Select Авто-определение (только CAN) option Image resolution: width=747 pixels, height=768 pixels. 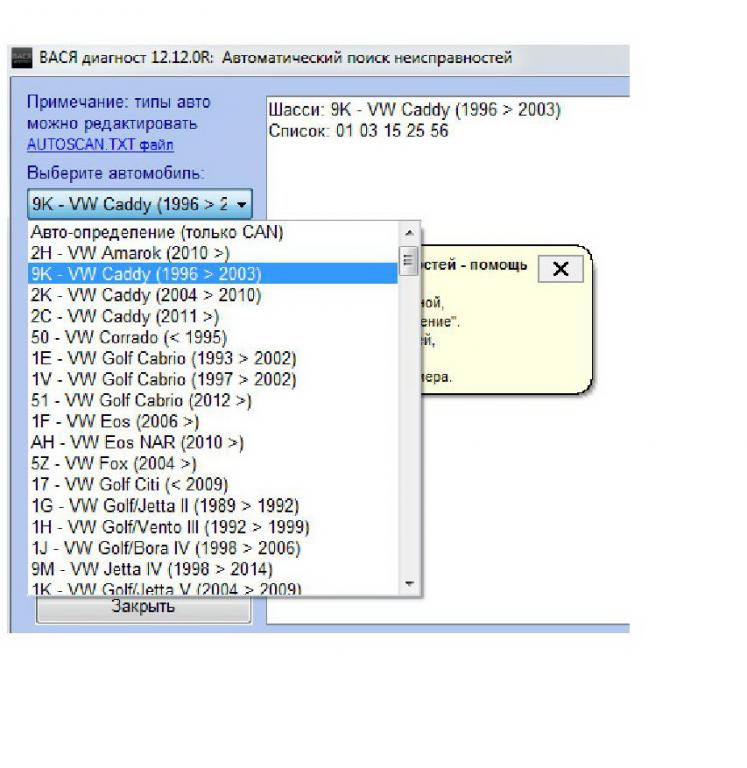(x=213, y=232)
